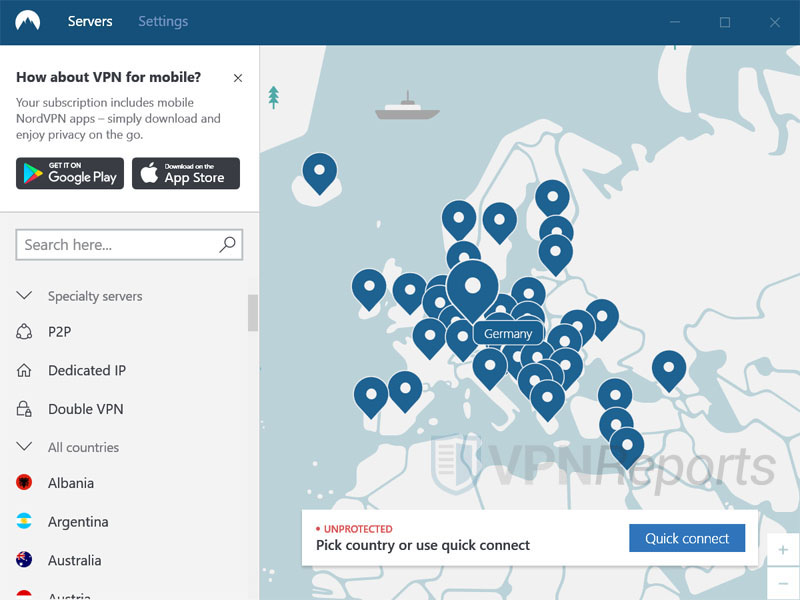Maximize the NordVPN window
This screenshot has width=800, height=600.
(724, 22)
